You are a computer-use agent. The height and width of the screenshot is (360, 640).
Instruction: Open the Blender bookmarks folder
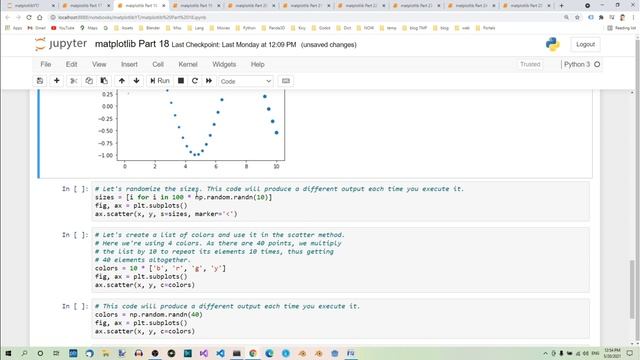click(150, 28)
